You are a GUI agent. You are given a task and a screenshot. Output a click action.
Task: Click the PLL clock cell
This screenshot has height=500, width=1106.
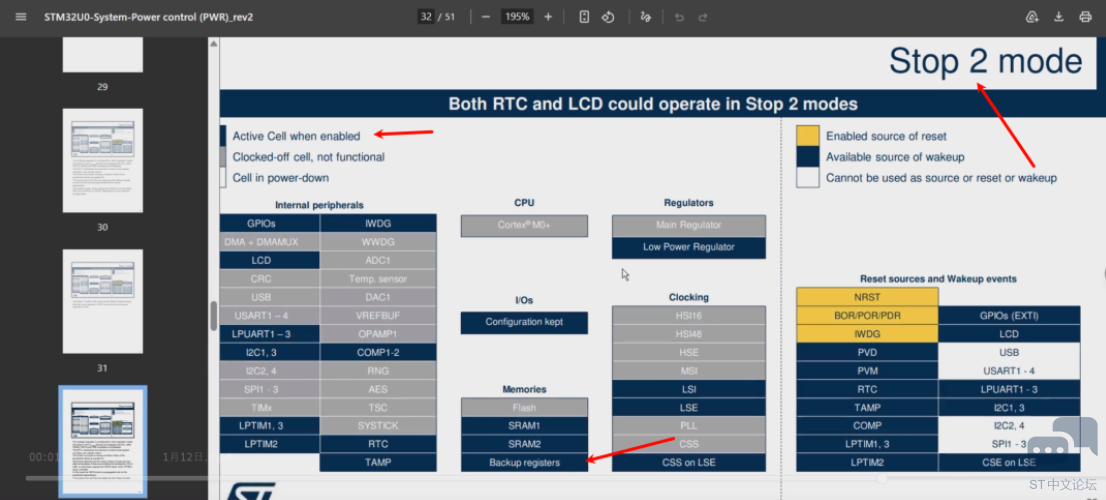[x=688, y=425]
